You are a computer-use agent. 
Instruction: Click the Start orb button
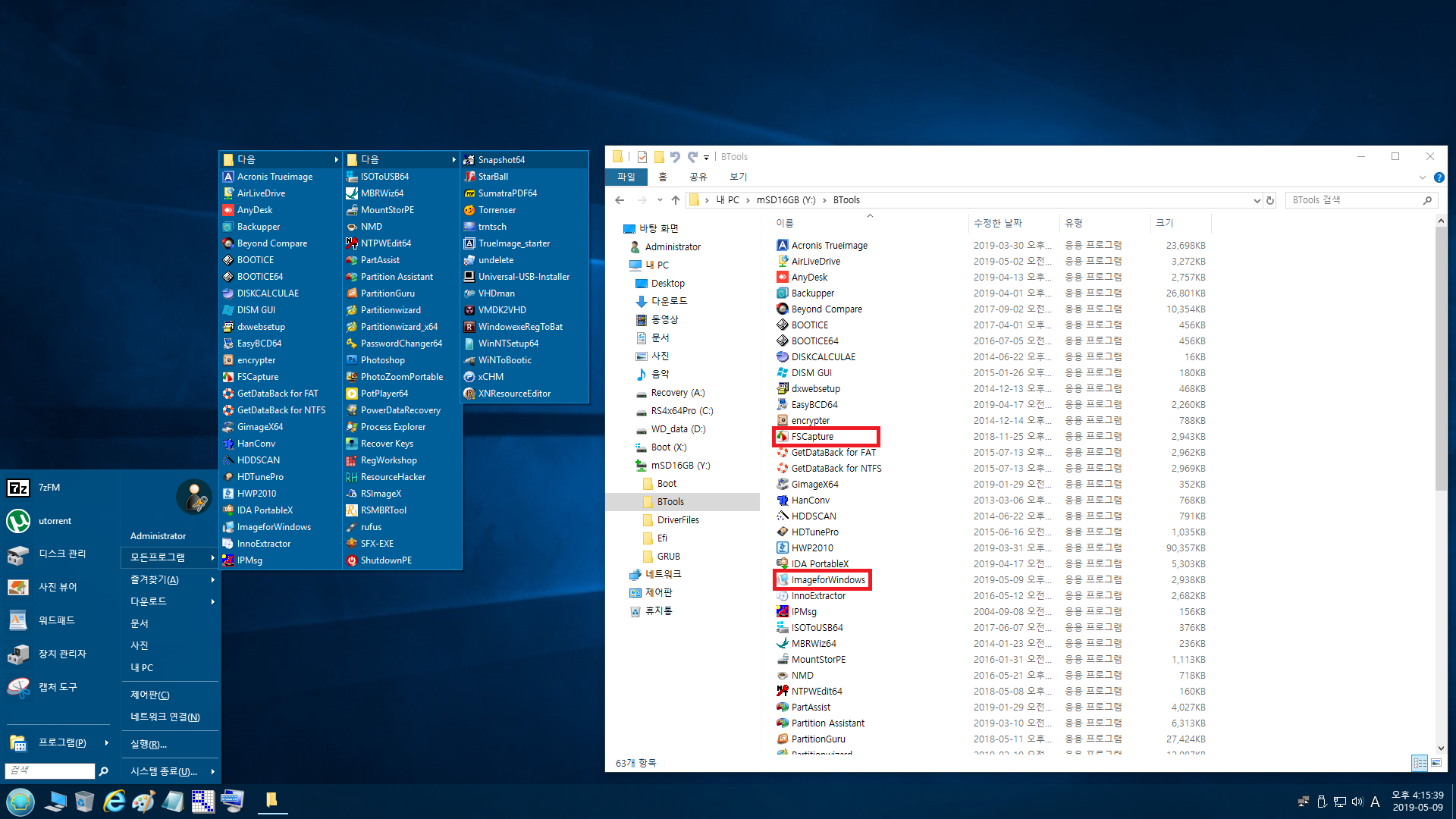20,802
